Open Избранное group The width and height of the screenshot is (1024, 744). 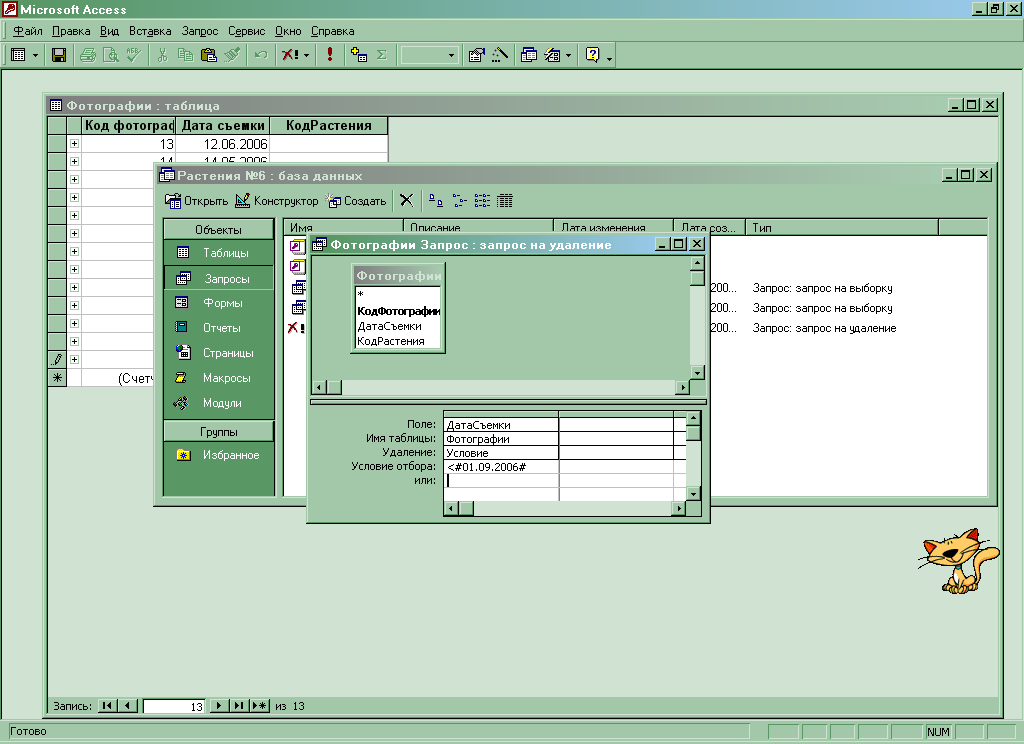click(x=219, y=455)
